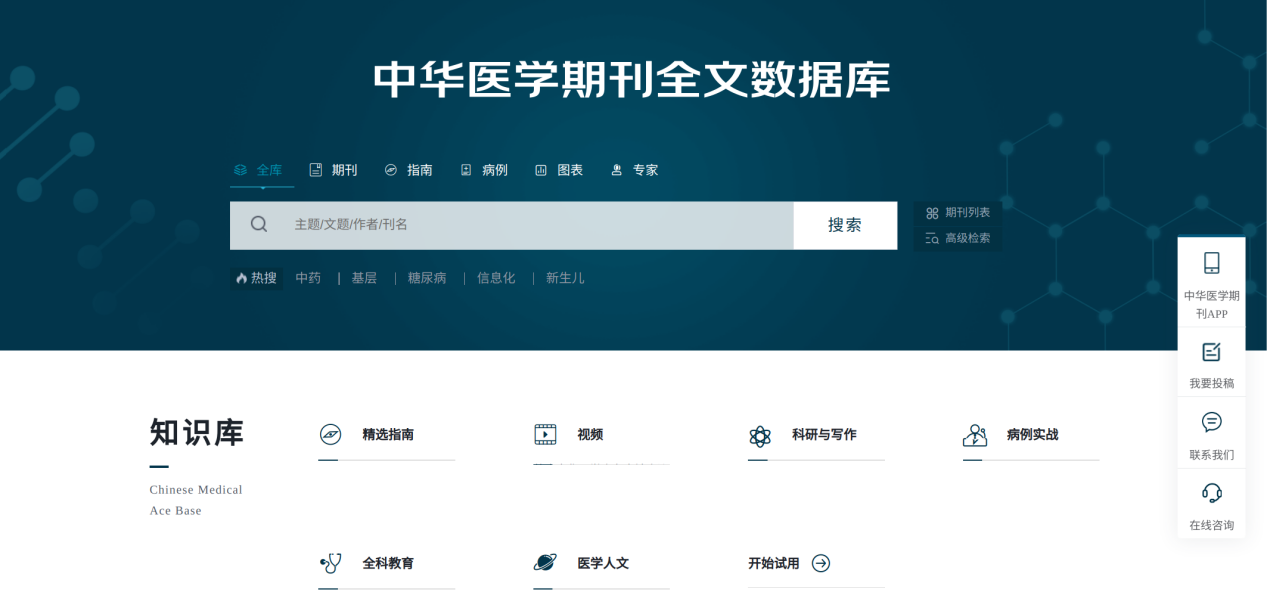Image resolution: width=1267 pixels, height=611 pixels.
Task: Open the 医学人文 planet icon
Action: click(x=545, y=563)
